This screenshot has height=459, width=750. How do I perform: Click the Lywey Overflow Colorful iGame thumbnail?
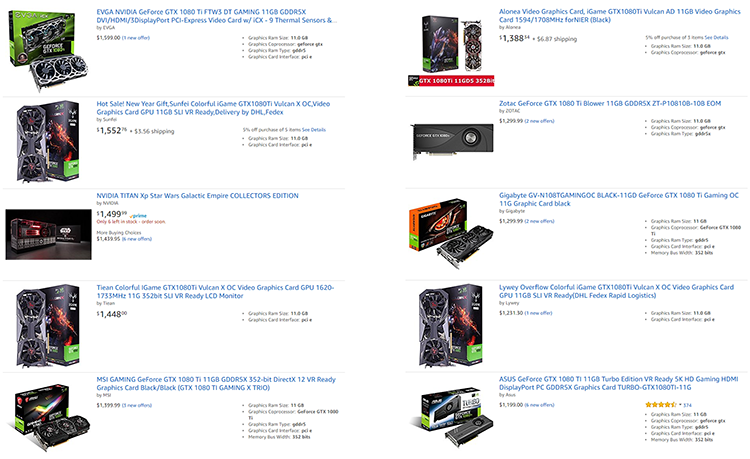point(451,325)
